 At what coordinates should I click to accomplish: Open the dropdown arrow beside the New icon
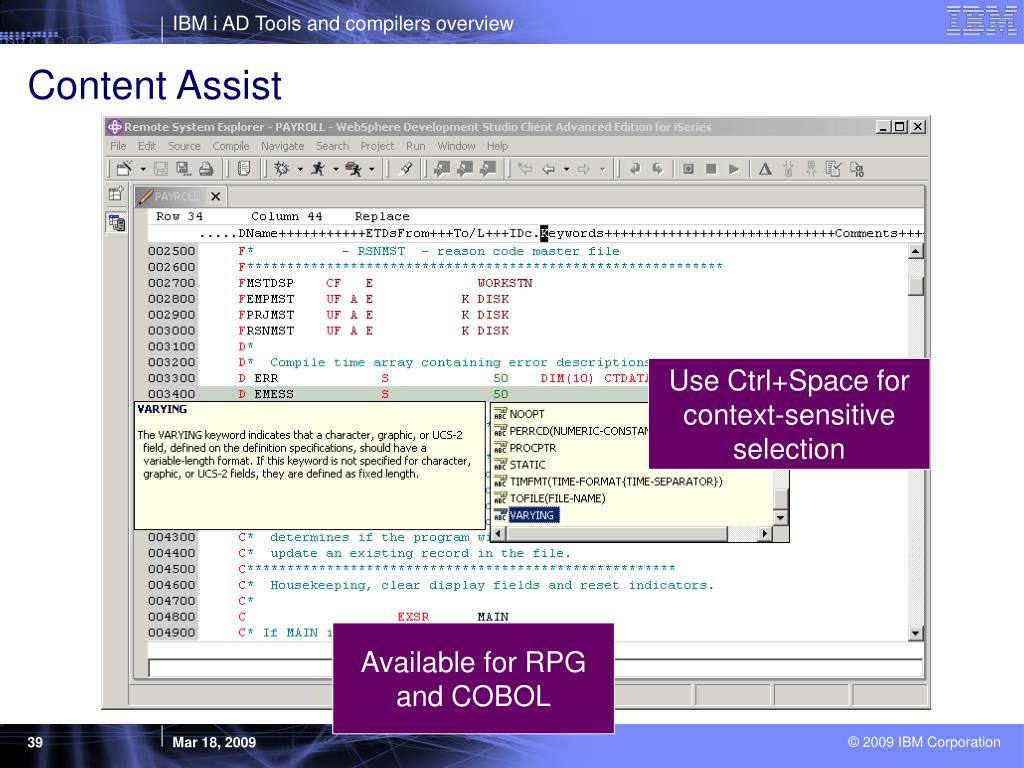(142, 170)
